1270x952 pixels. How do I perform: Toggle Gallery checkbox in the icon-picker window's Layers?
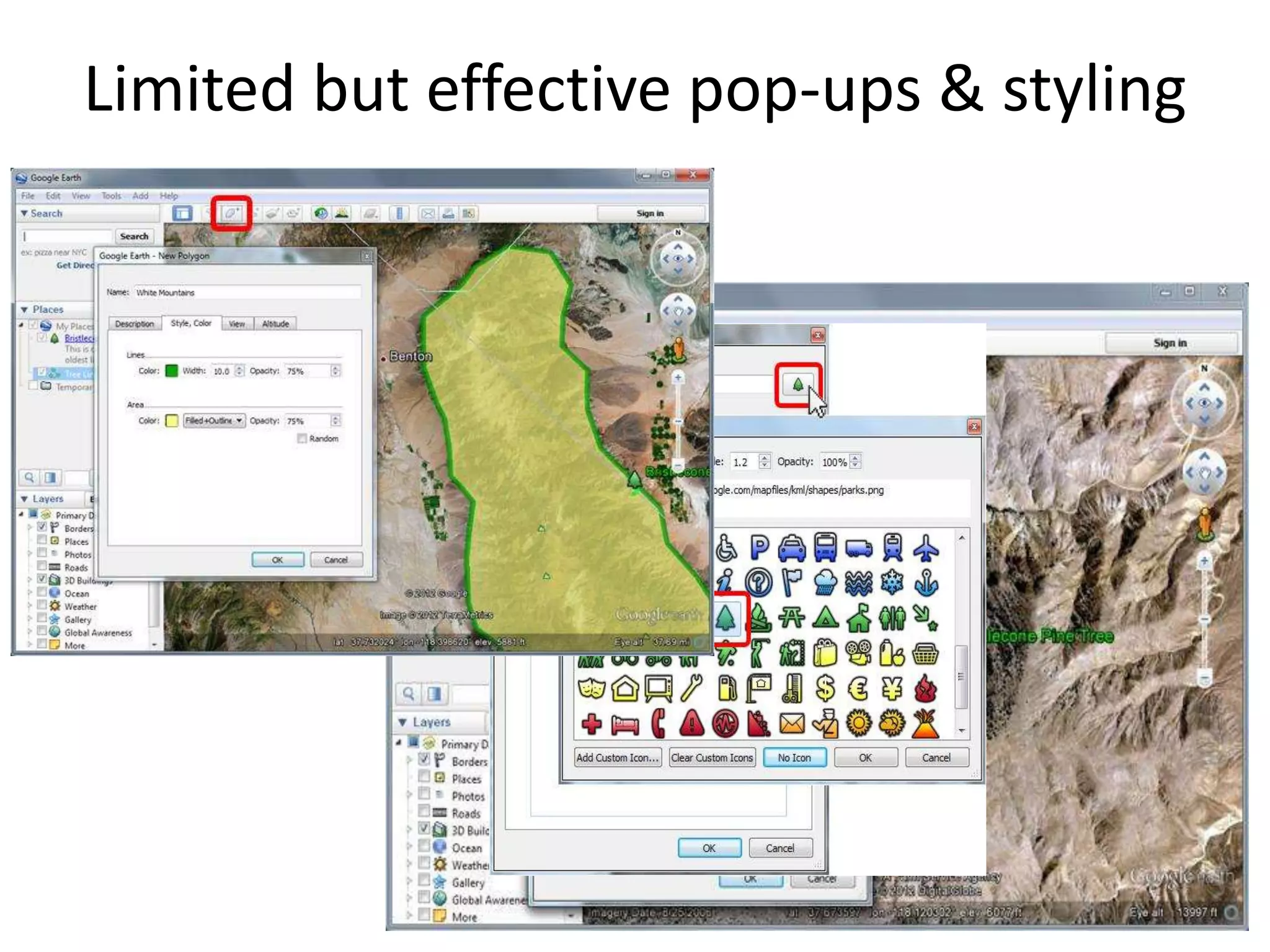[424, 881]
